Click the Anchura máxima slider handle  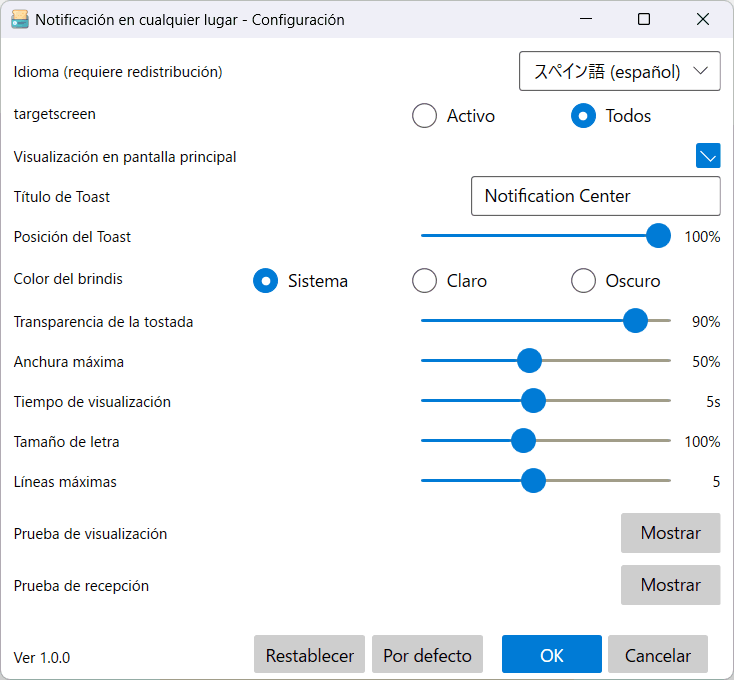tap(529, 361)
